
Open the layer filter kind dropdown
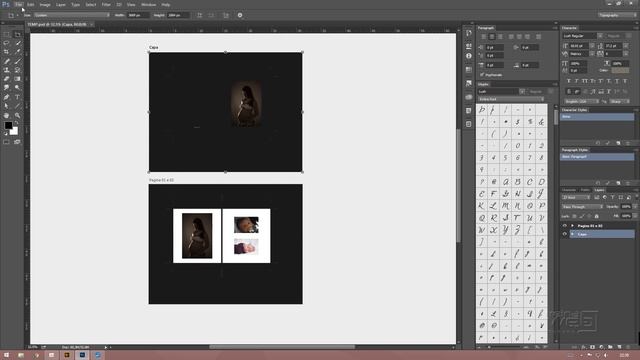pos(576,198)
